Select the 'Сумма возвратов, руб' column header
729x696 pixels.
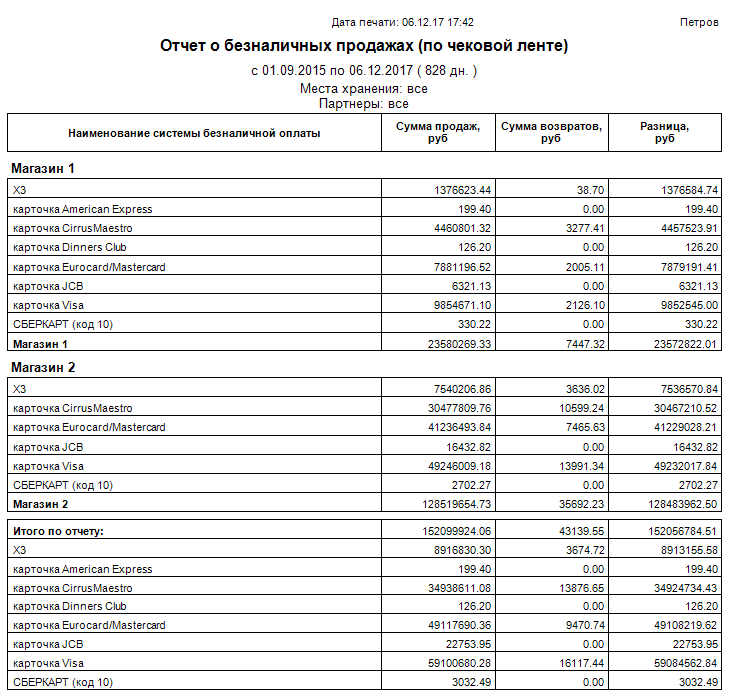pos(551,133)
